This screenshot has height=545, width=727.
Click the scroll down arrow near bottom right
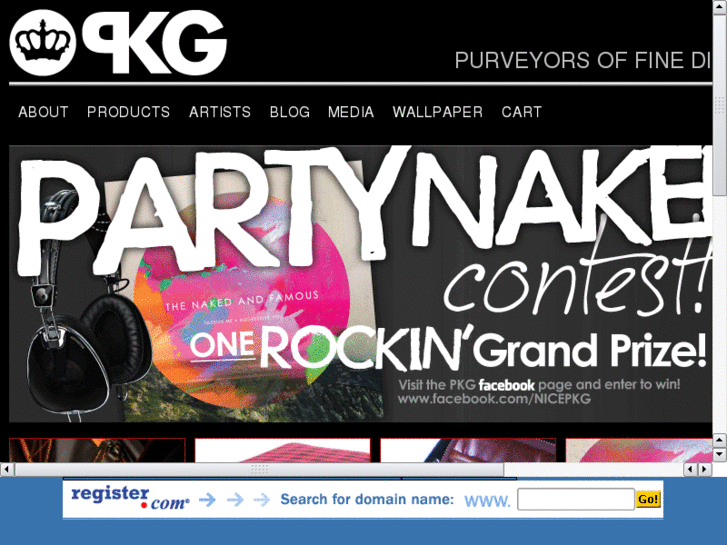(x=720, y=453)
